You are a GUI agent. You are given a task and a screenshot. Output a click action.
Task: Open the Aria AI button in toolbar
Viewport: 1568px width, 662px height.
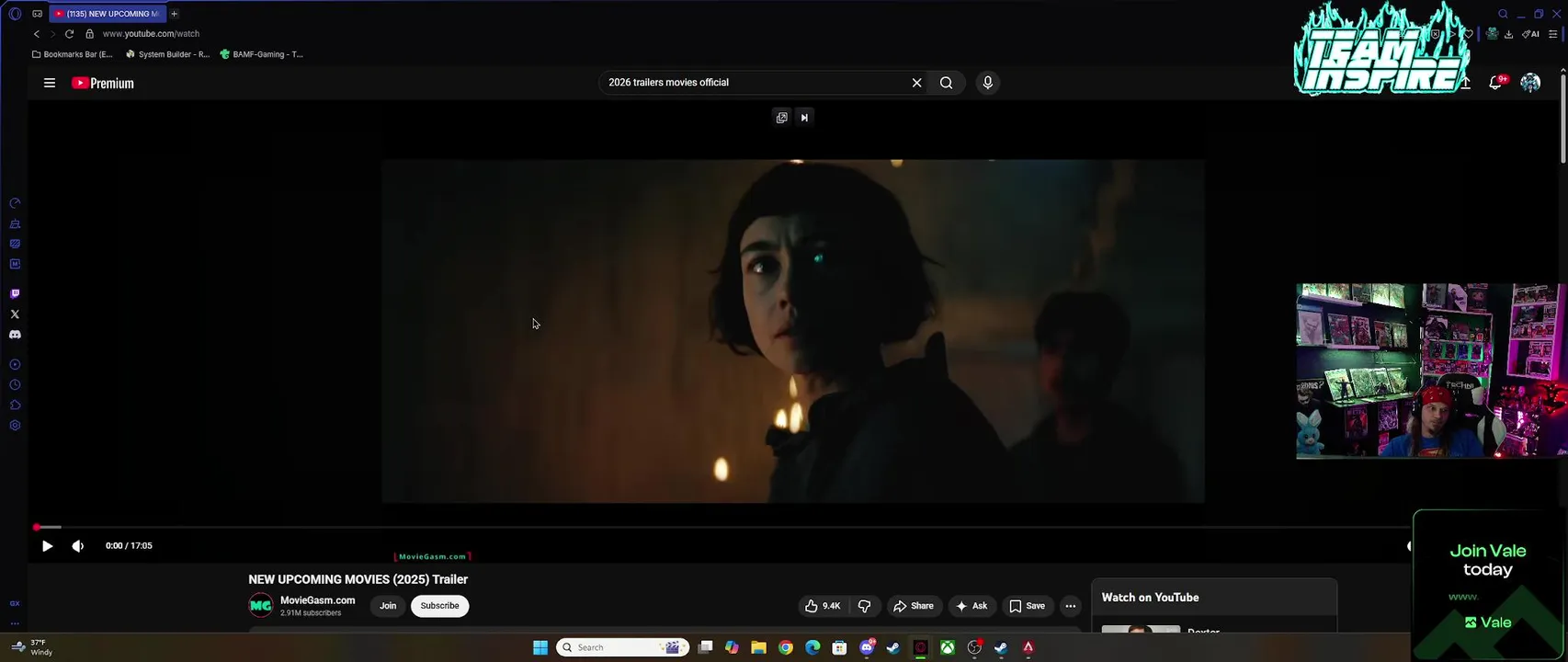pyautogui.click(x=1531, y=34)
